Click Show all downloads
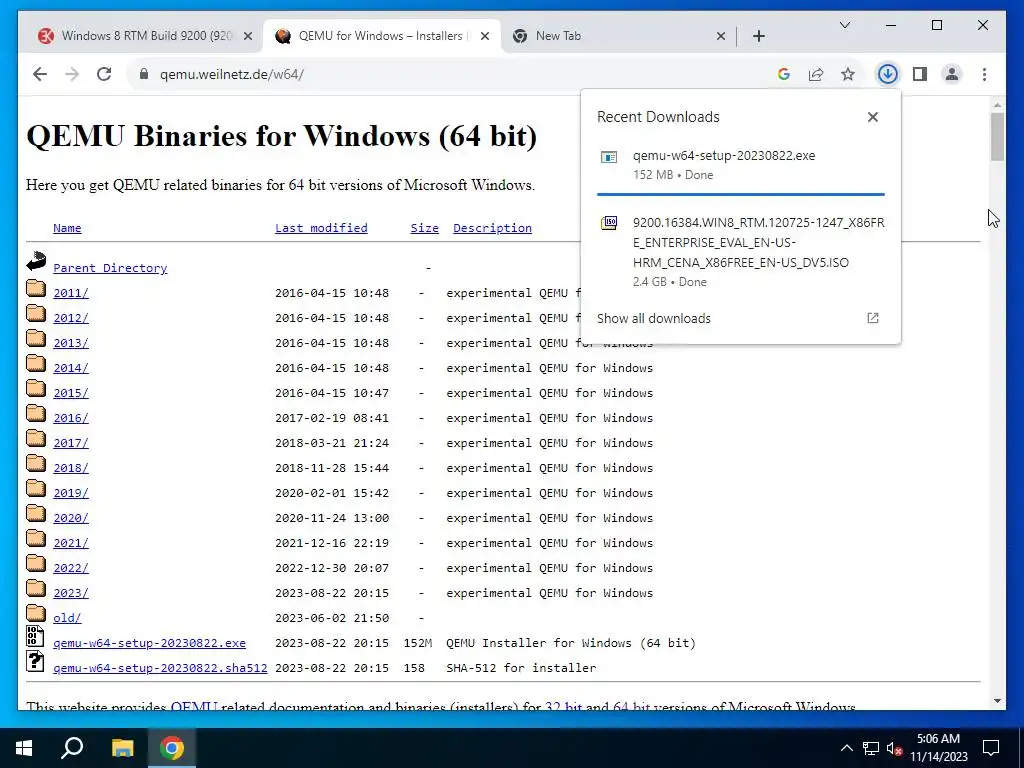1024x768 pixels. pyautogui.click(x=654, y=318)
